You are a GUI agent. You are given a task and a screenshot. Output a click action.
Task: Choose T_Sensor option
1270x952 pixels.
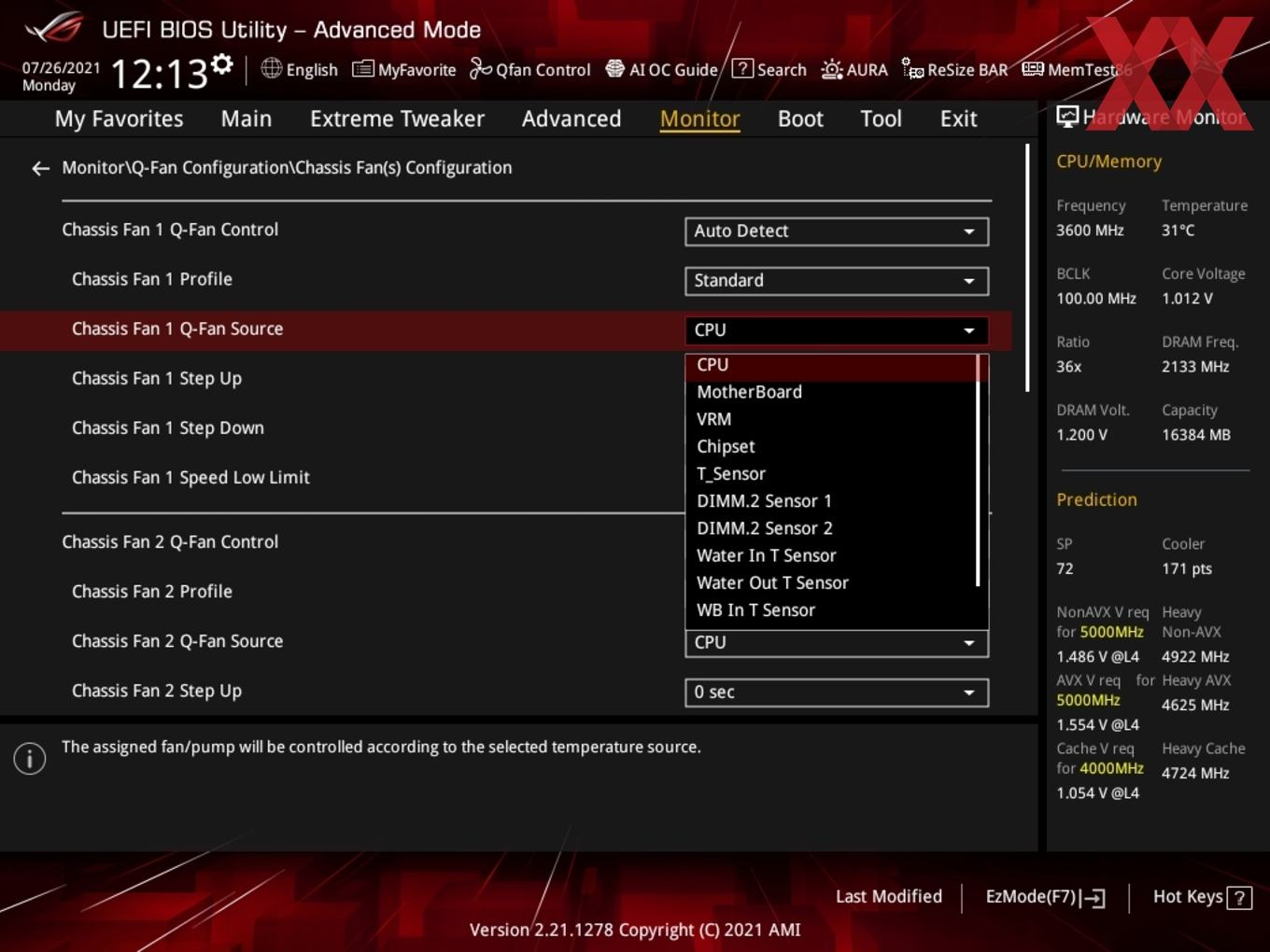831,474
